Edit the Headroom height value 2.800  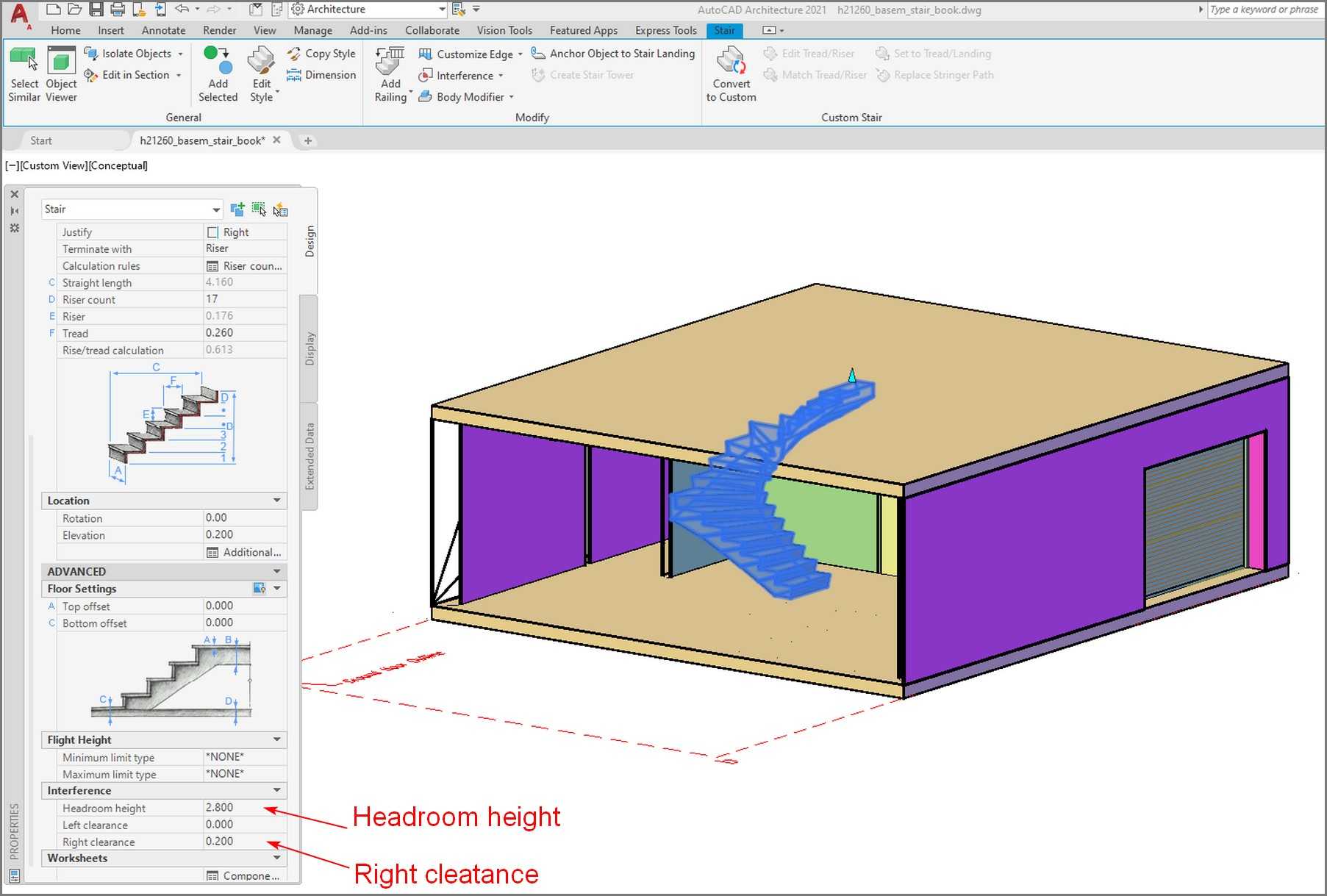click(245, 807)
